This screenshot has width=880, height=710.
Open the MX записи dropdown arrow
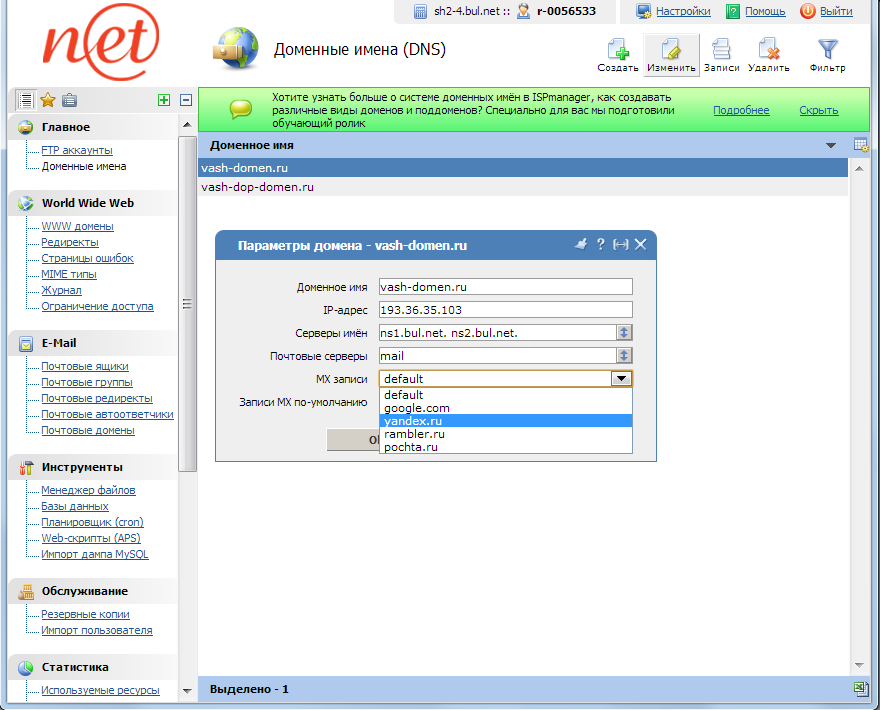[622, 379]
